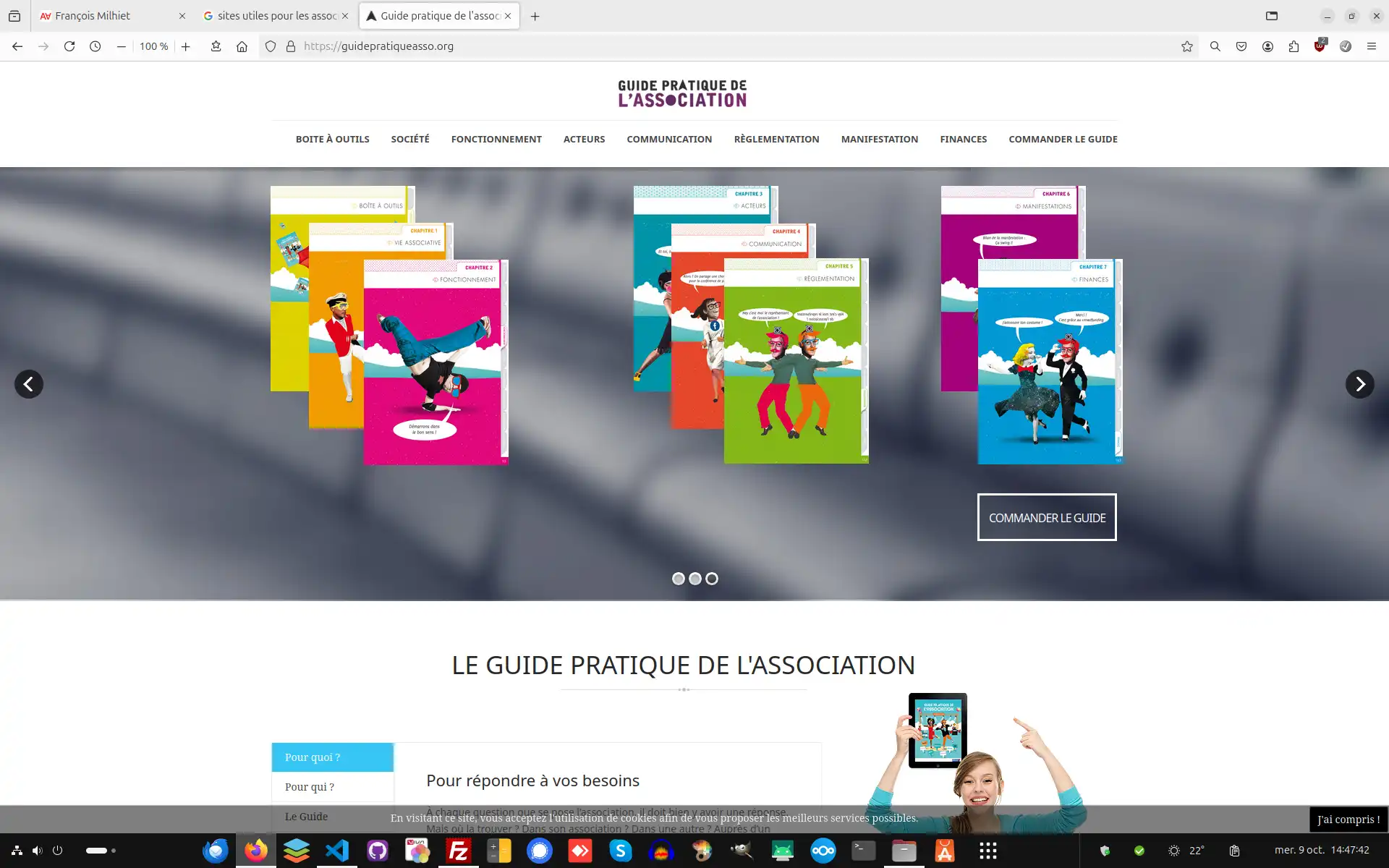
Task: Open the RÈGLEMENTATION menu
Action: click(x=776, y=139)
